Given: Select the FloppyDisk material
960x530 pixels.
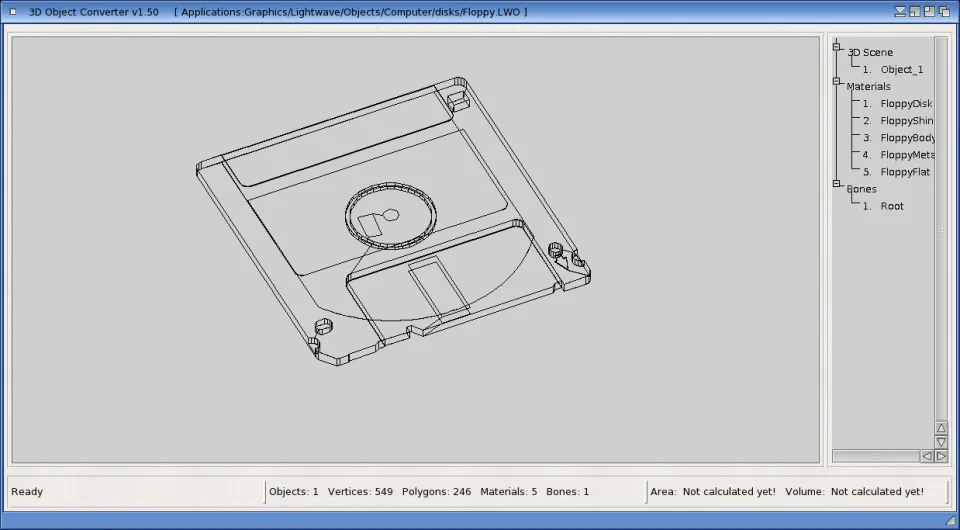Looking at the screenshot, I should tap(905, 104).
